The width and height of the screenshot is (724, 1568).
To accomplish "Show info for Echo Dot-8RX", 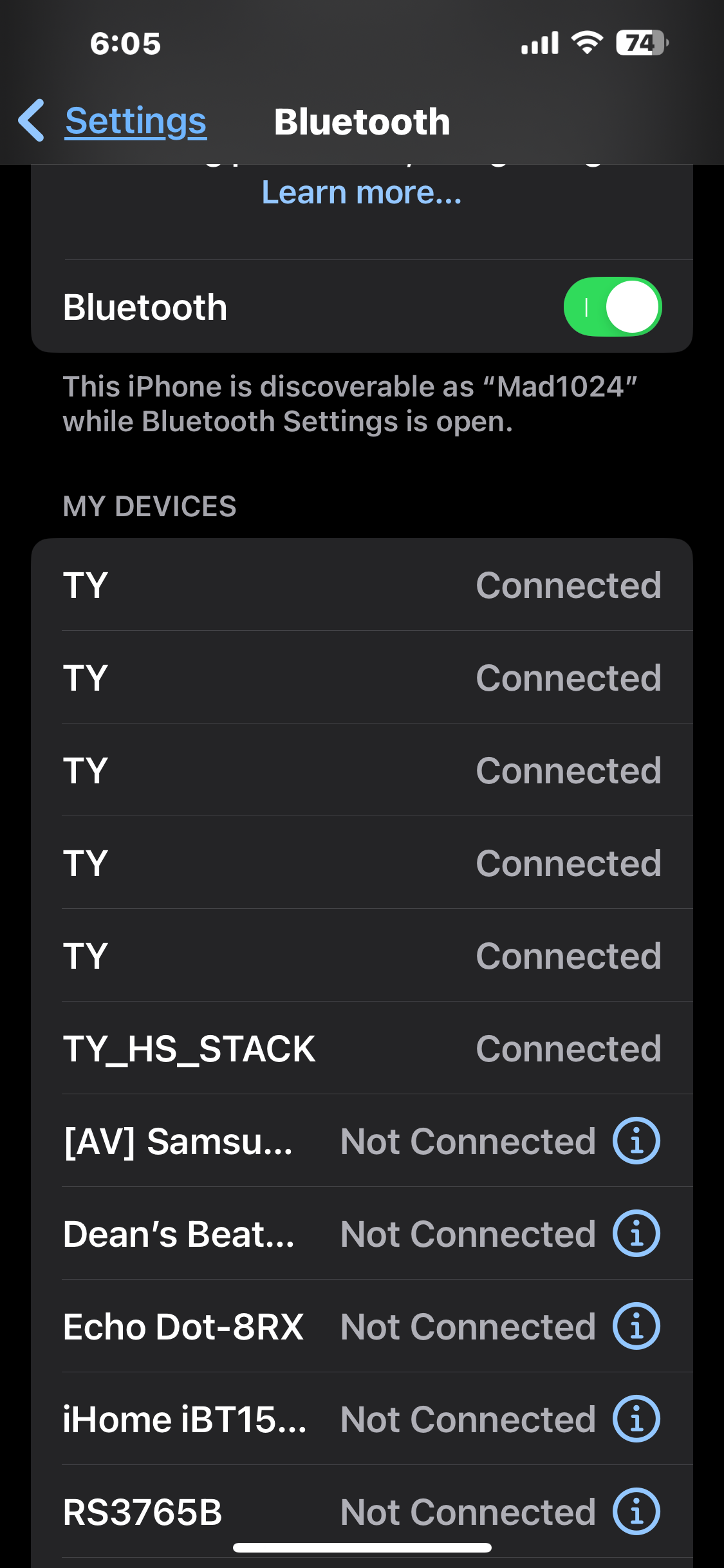I will pos(636,1326).
